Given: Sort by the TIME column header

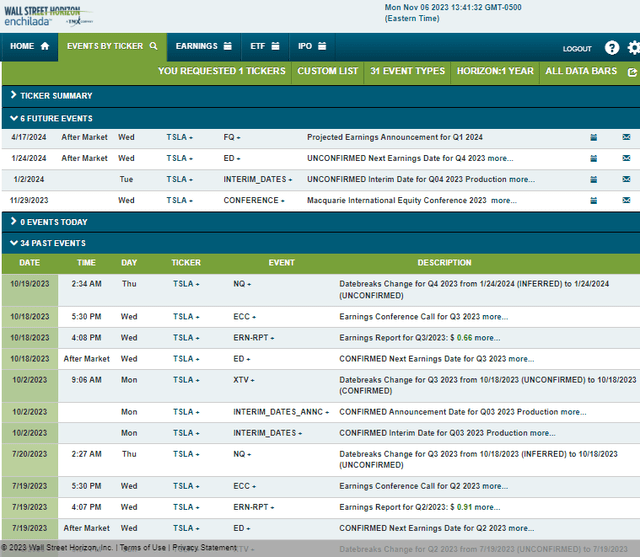Looking at the screenshot, I should pos(86,263).
